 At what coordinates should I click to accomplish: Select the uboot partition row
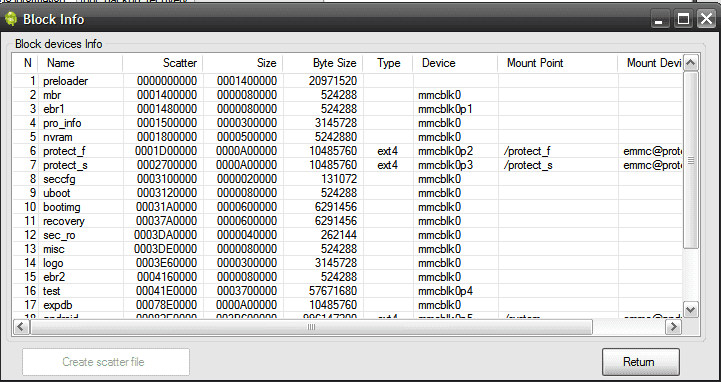tap(347, 193)
